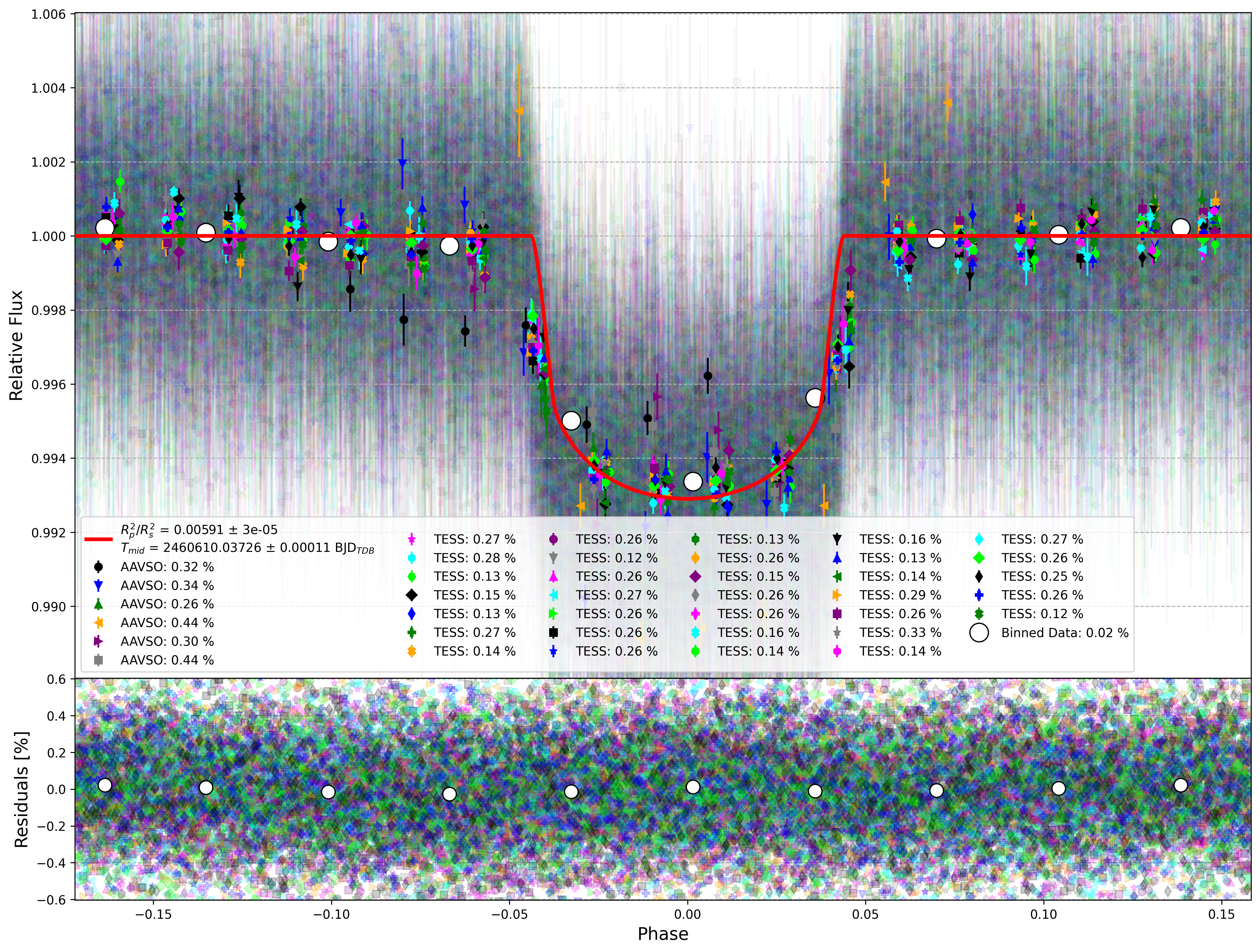Click the red model-line legend sample
1260x952 pixels.
(x=99, y=539)
